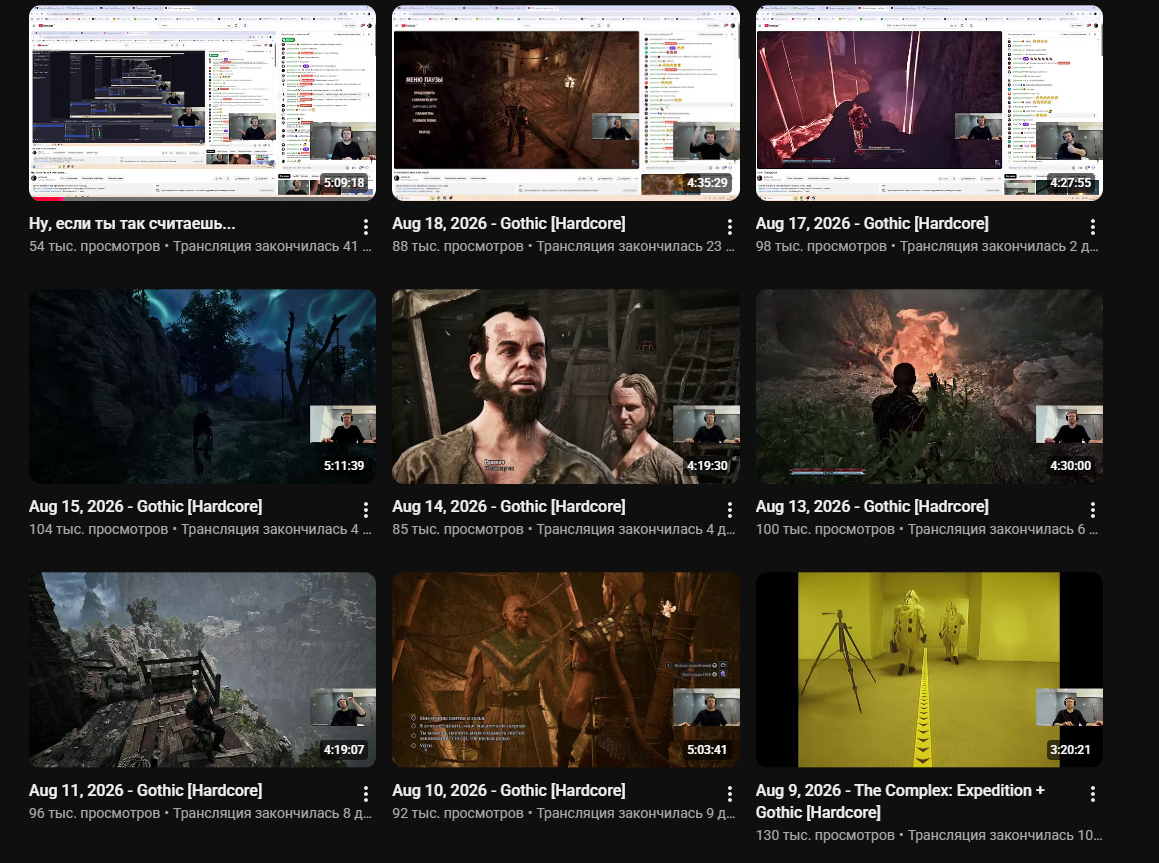
Task: Open title 'Aug 13, 2026 - Gothic [Hadrcore]'
Action: (872, 507)
